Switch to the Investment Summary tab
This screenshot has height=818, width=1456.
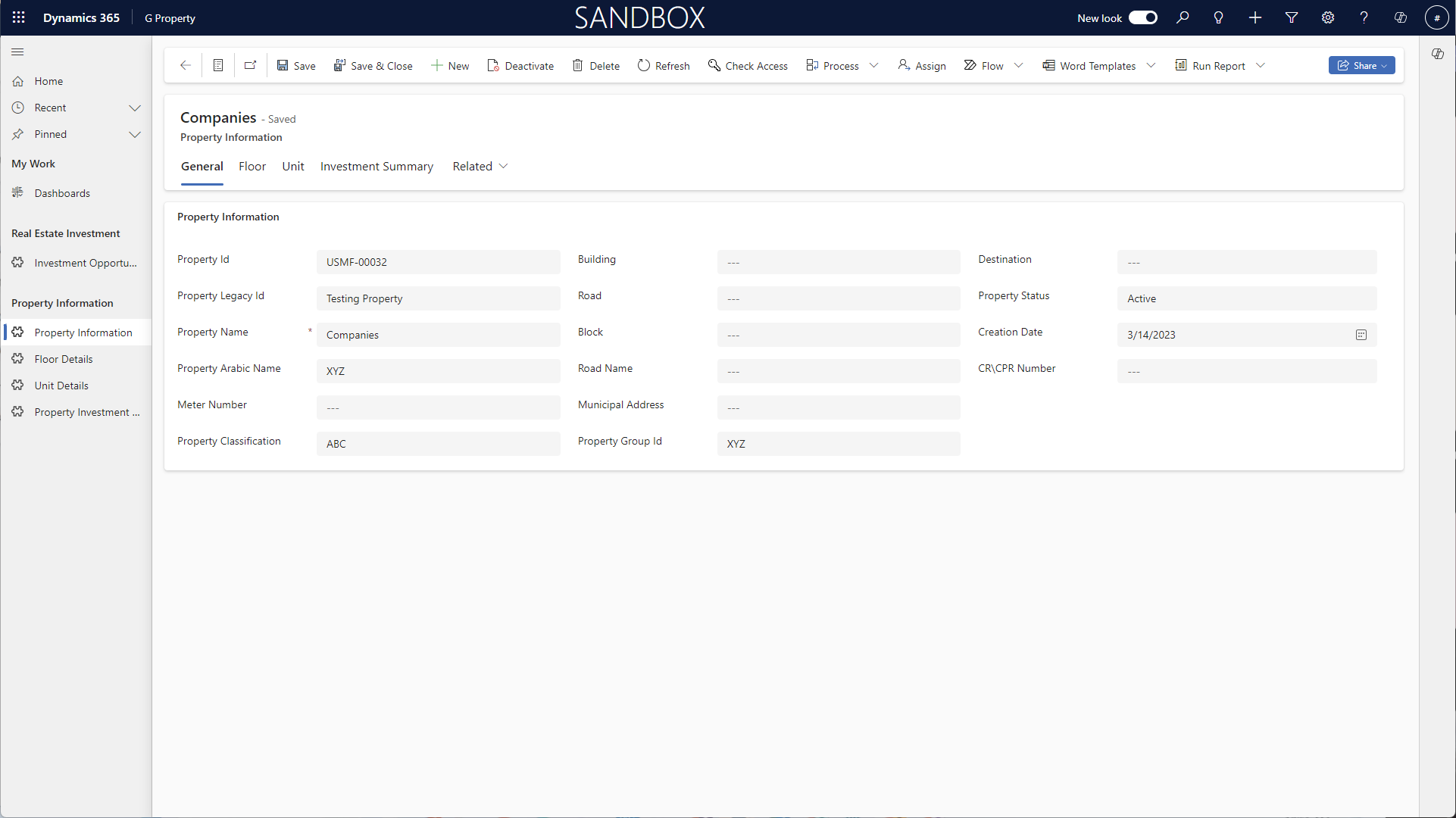(x=376, y=167)
